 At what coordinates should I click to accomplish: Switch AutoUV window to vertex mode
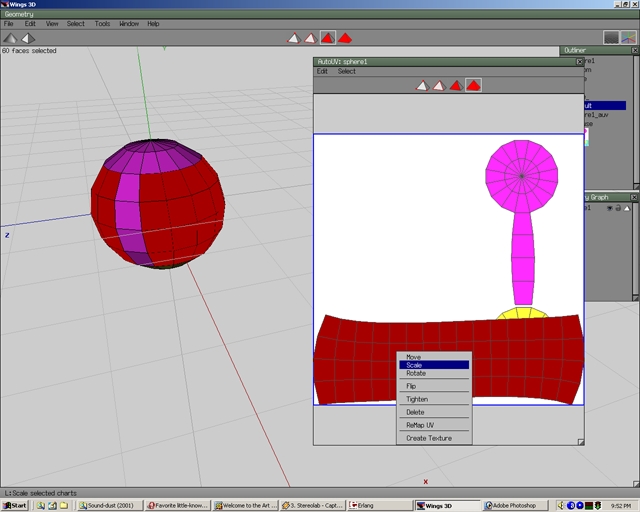[422, 85]
